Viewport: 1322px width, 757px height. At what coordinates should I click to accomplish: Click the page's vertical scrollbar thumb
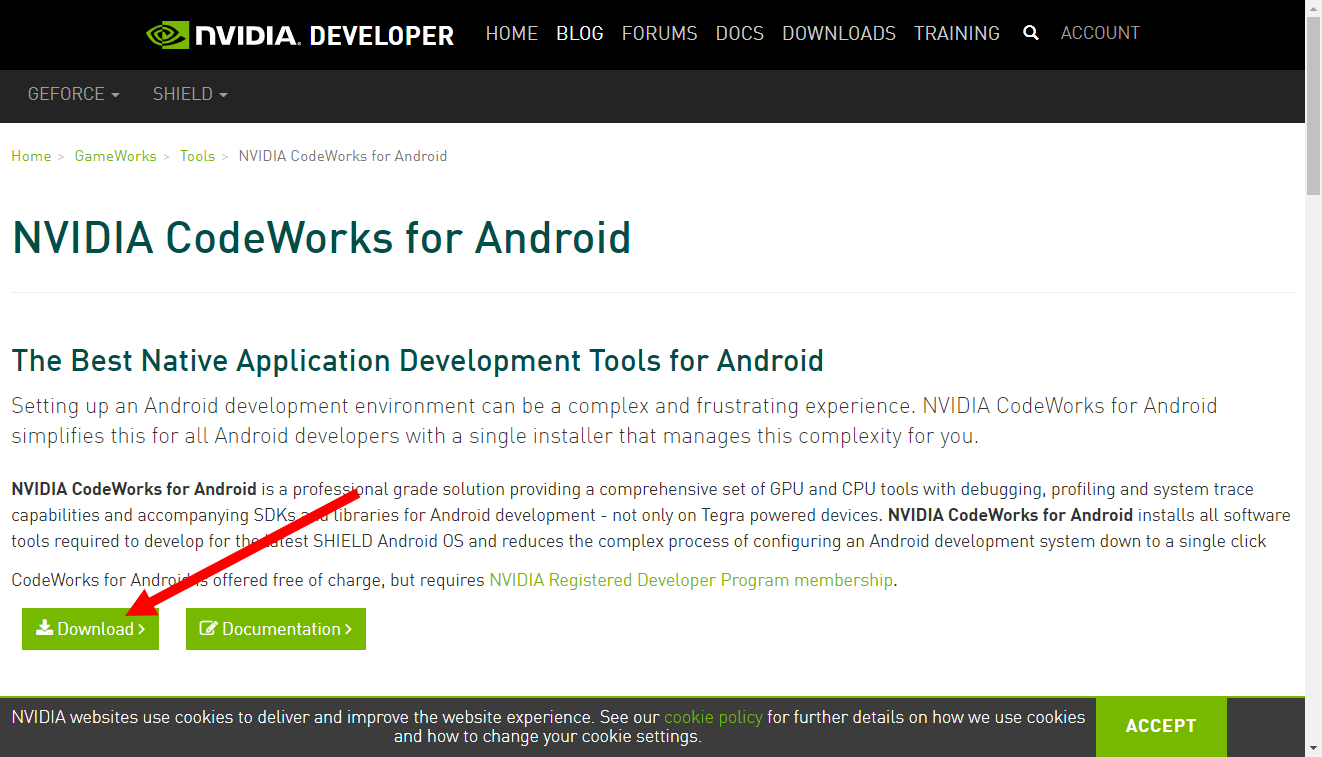[1313, 108]
